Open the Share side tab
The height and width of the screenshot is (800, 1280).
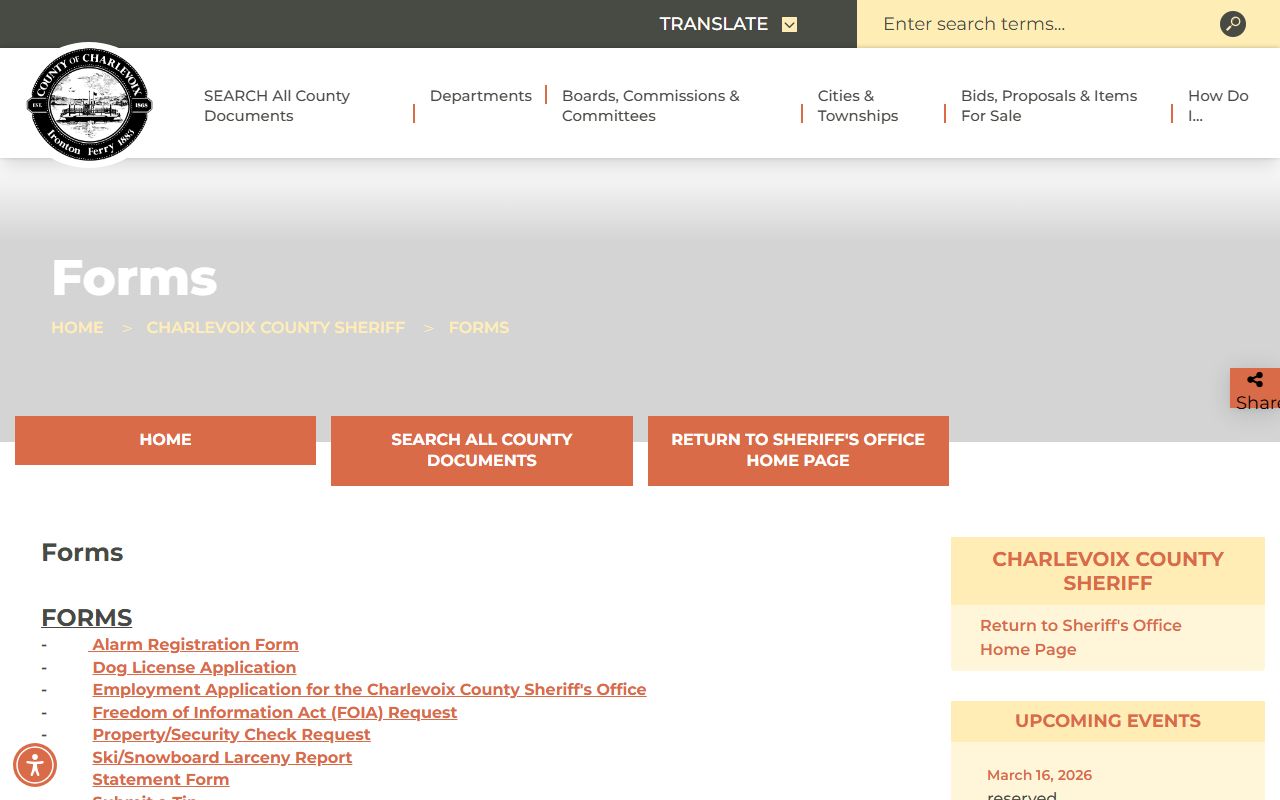coord(1255,389)
